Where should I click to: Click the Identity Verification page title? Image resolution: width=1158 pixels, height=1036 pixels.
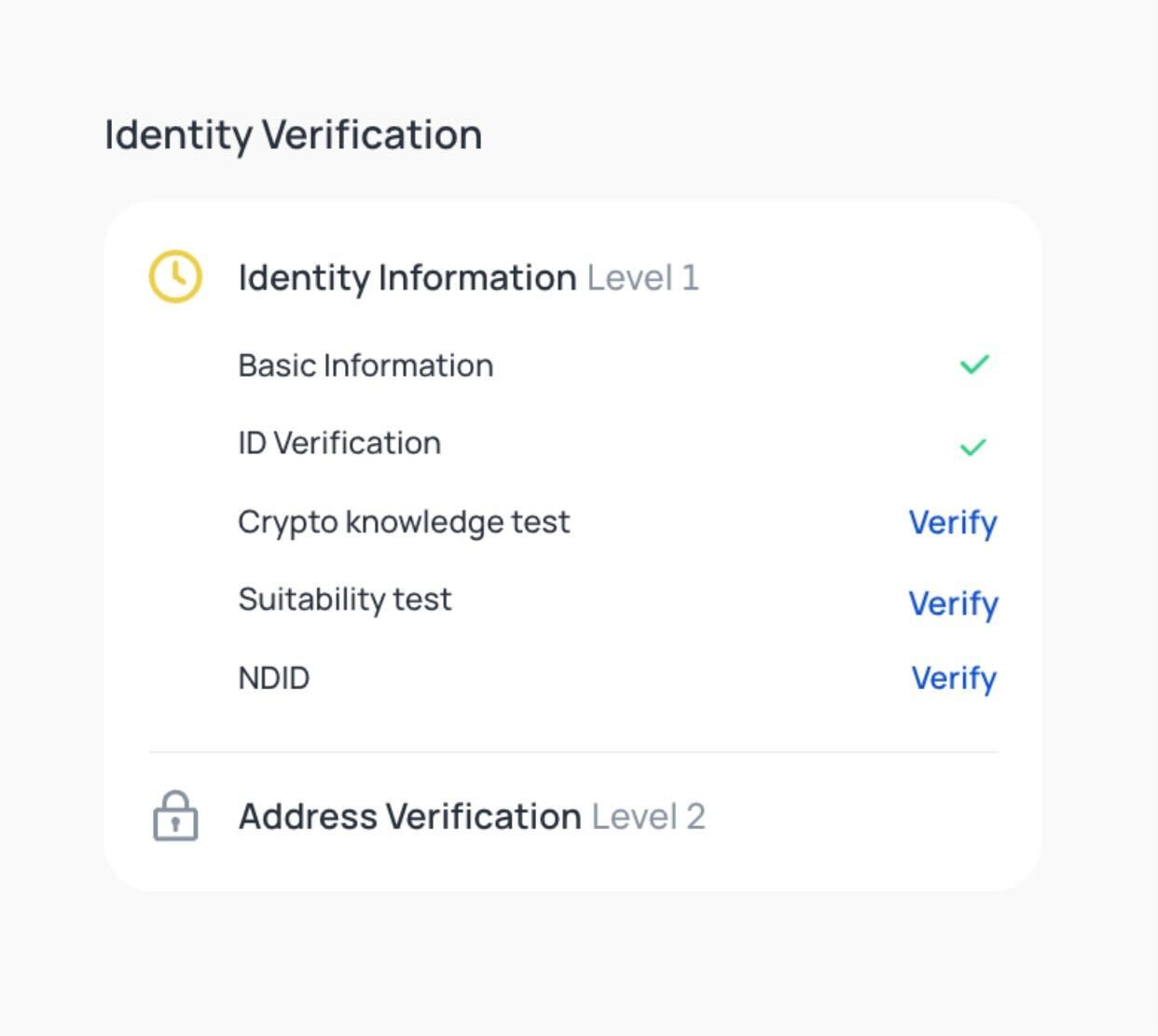(x=294, y=135)
